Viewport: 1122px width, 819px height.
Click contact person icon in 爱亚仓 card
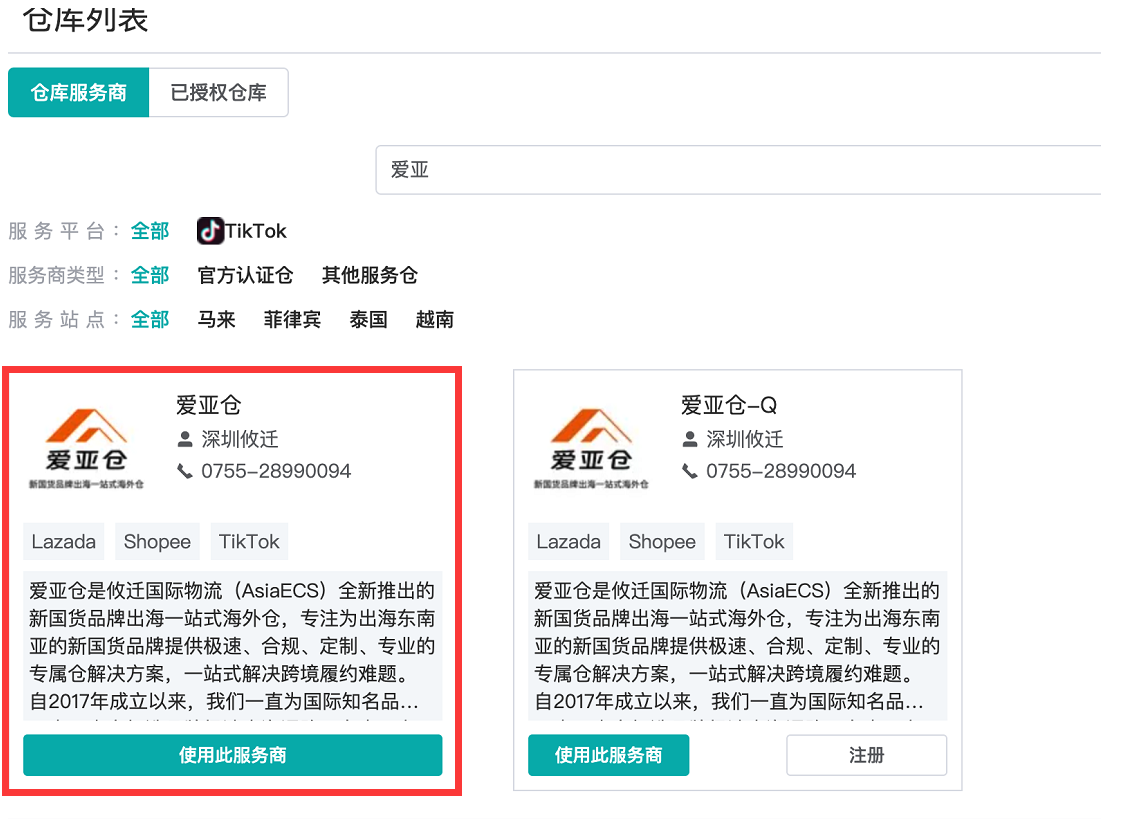[x=185, y=439]
